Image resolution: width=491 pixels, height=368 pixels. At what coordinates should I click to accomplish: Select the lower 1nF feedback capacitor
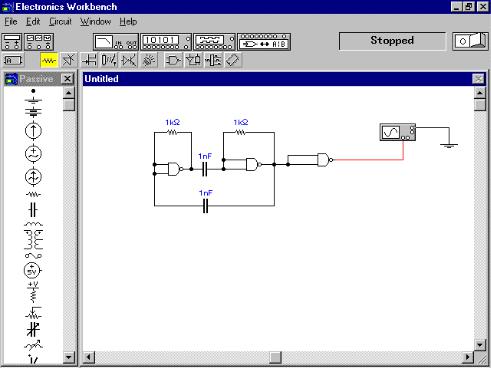(206, 206)
